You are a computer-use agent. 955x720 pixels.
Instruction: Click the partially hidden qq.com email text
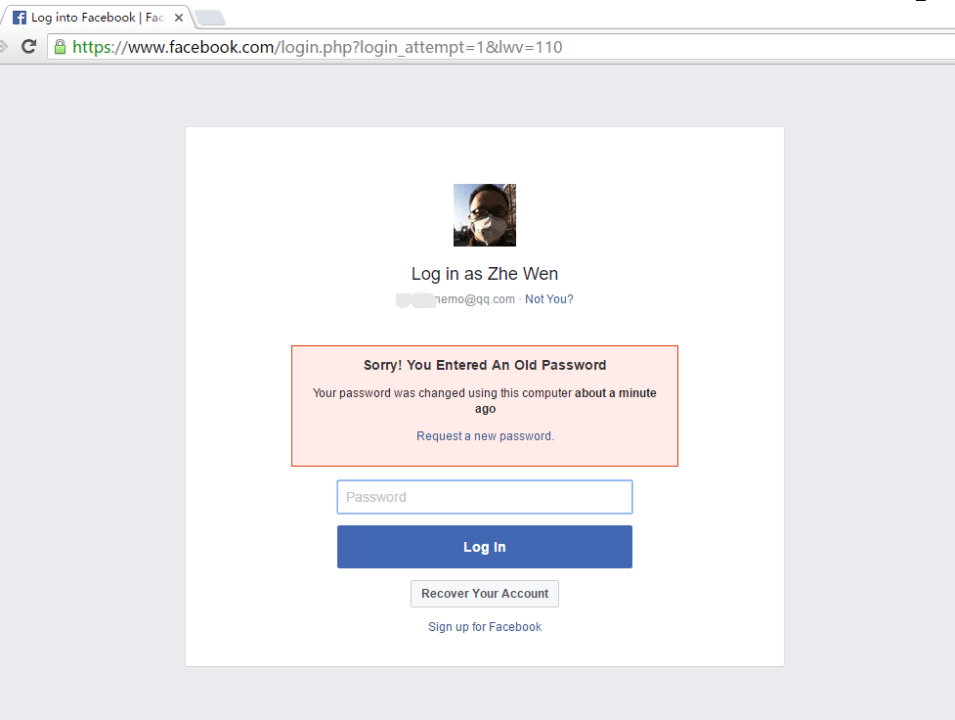pyautogui.click(x=456, y=299)
